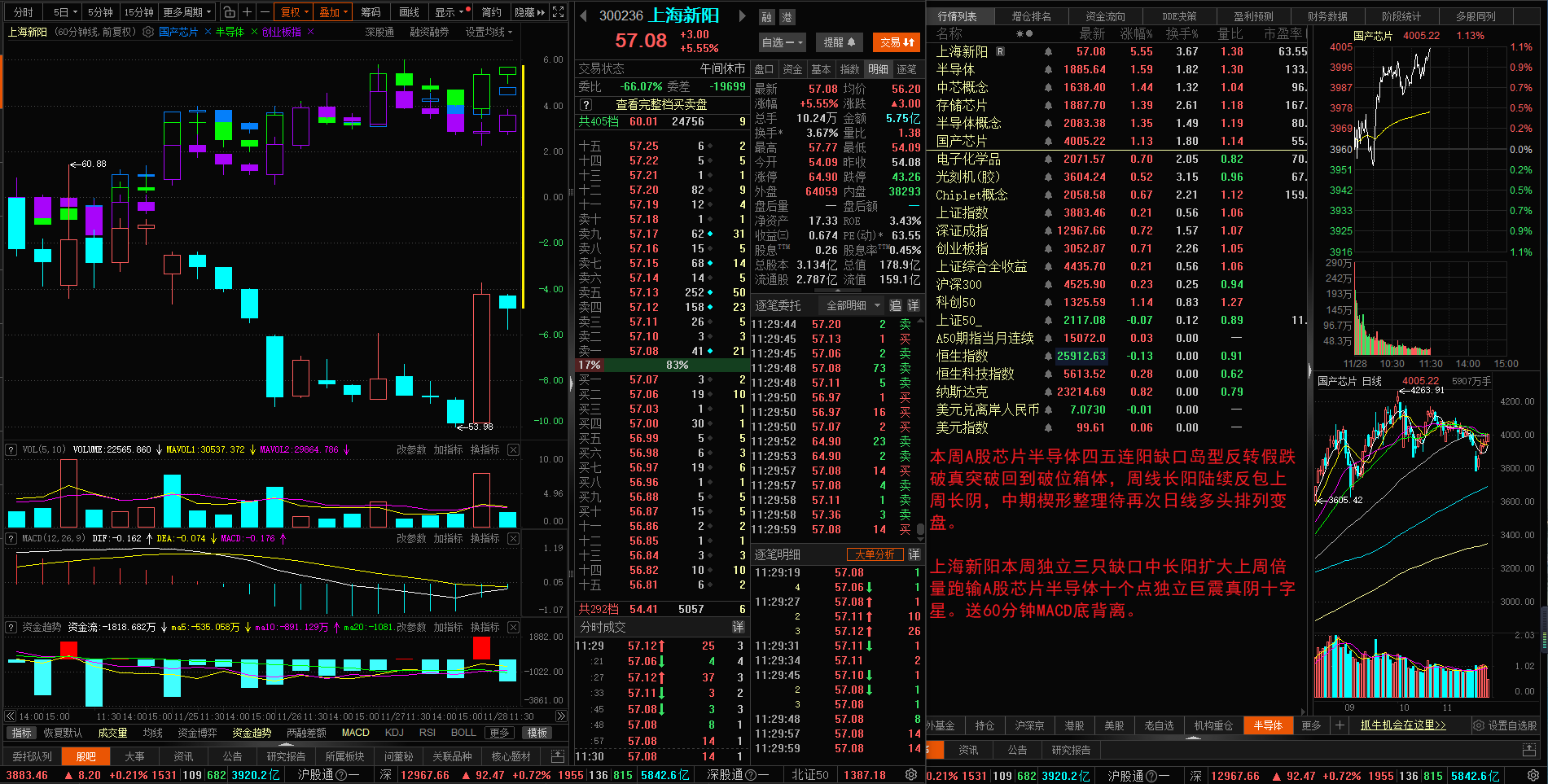Open help for the VOL indicator
Screen dimensions: 1548x784
pyautogui.click(x=11, y=449)
